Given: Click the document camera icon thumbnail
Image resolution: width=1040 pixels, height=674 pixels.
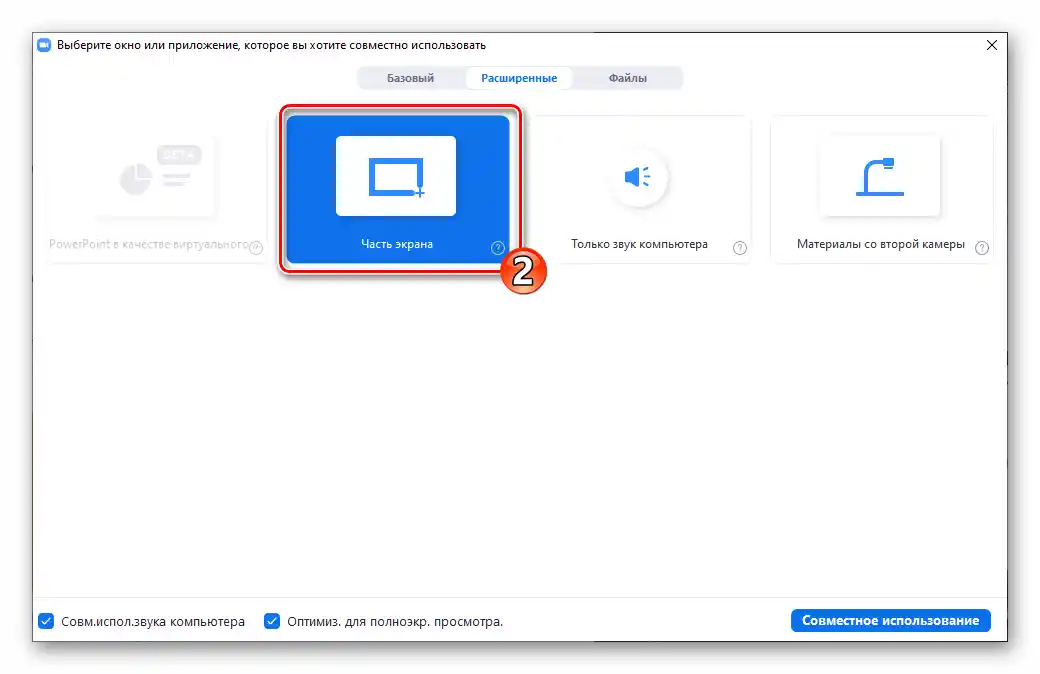Looking at the screenshot, I should coord(880,177).
